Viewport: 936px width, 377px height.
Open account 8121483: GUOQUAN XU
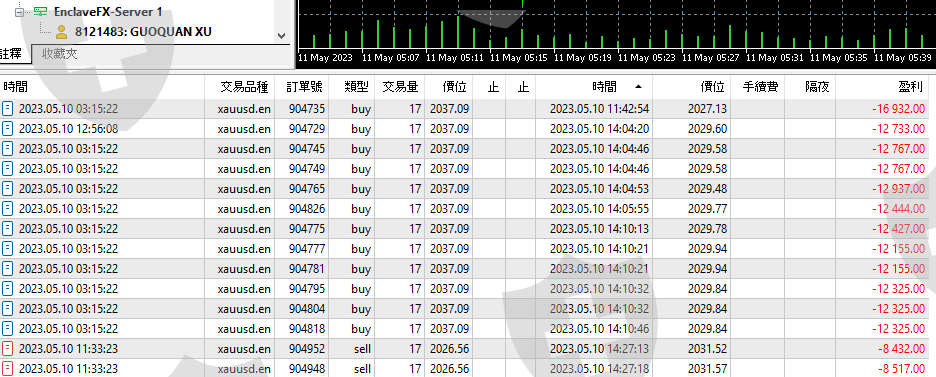click(143, 32)
